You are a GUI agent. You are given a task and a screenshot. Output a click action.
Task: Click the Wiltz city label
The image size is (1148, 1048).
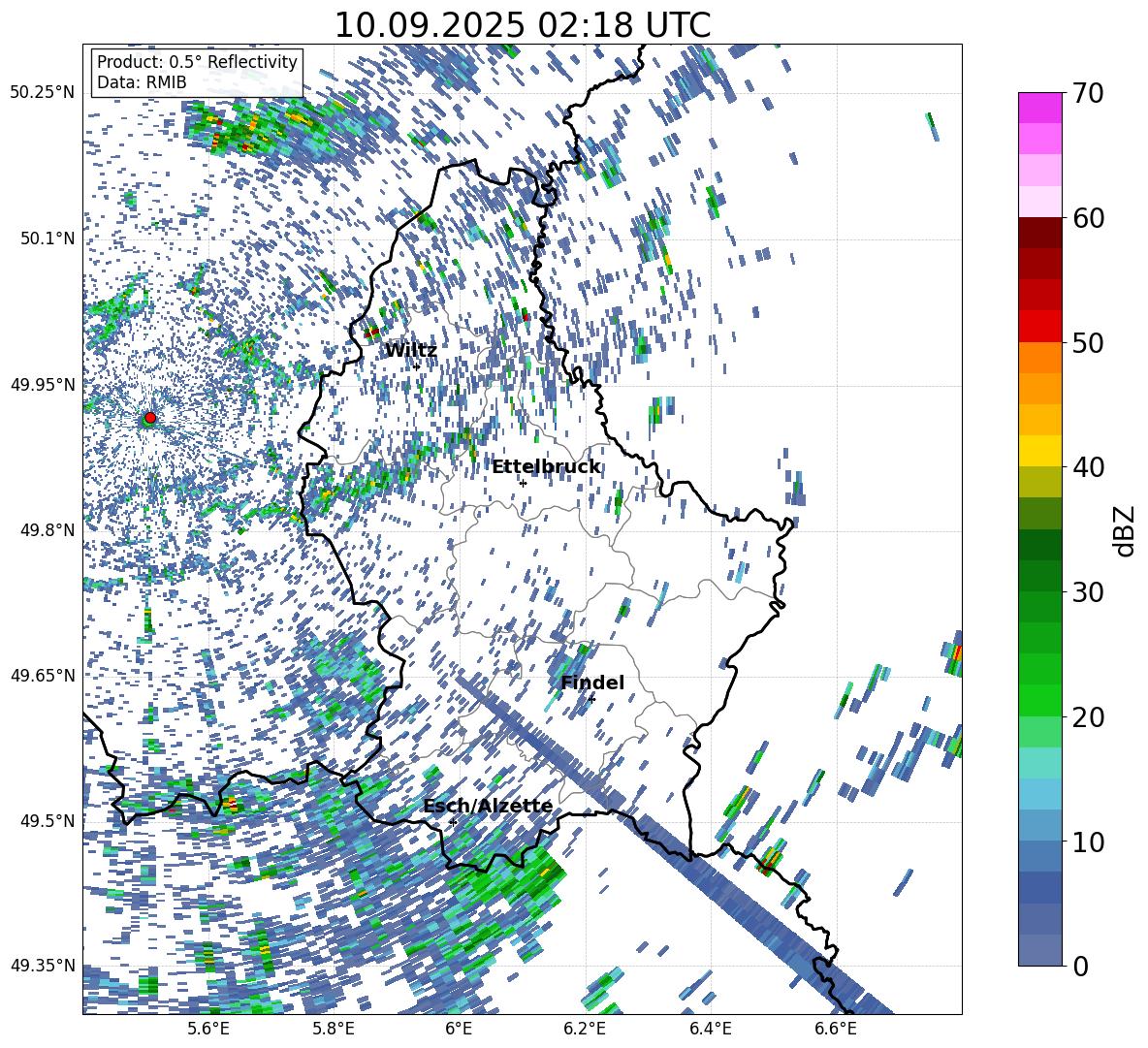(x=411, y=351)
